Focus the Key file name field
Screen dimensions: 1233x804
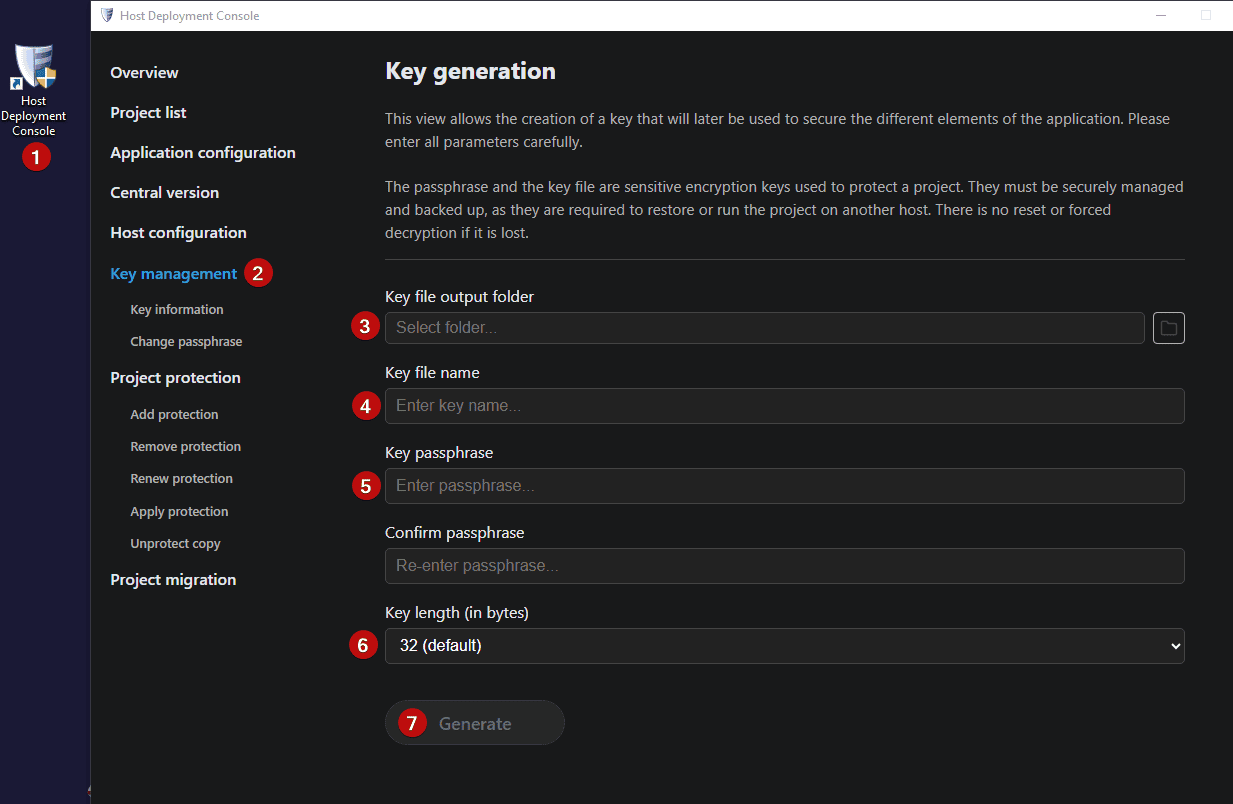point(784,406)
